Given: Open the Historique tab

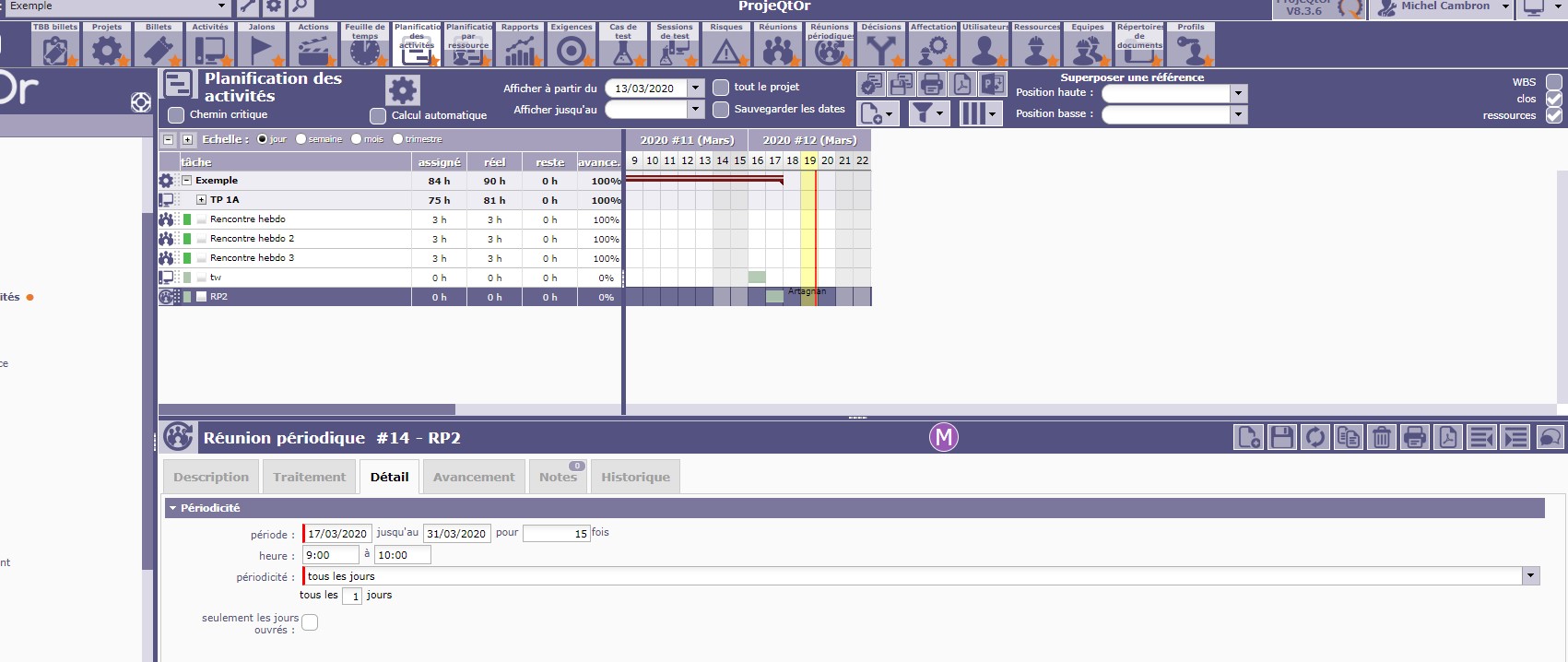Looking at the screenshot, I should point(635,478).
